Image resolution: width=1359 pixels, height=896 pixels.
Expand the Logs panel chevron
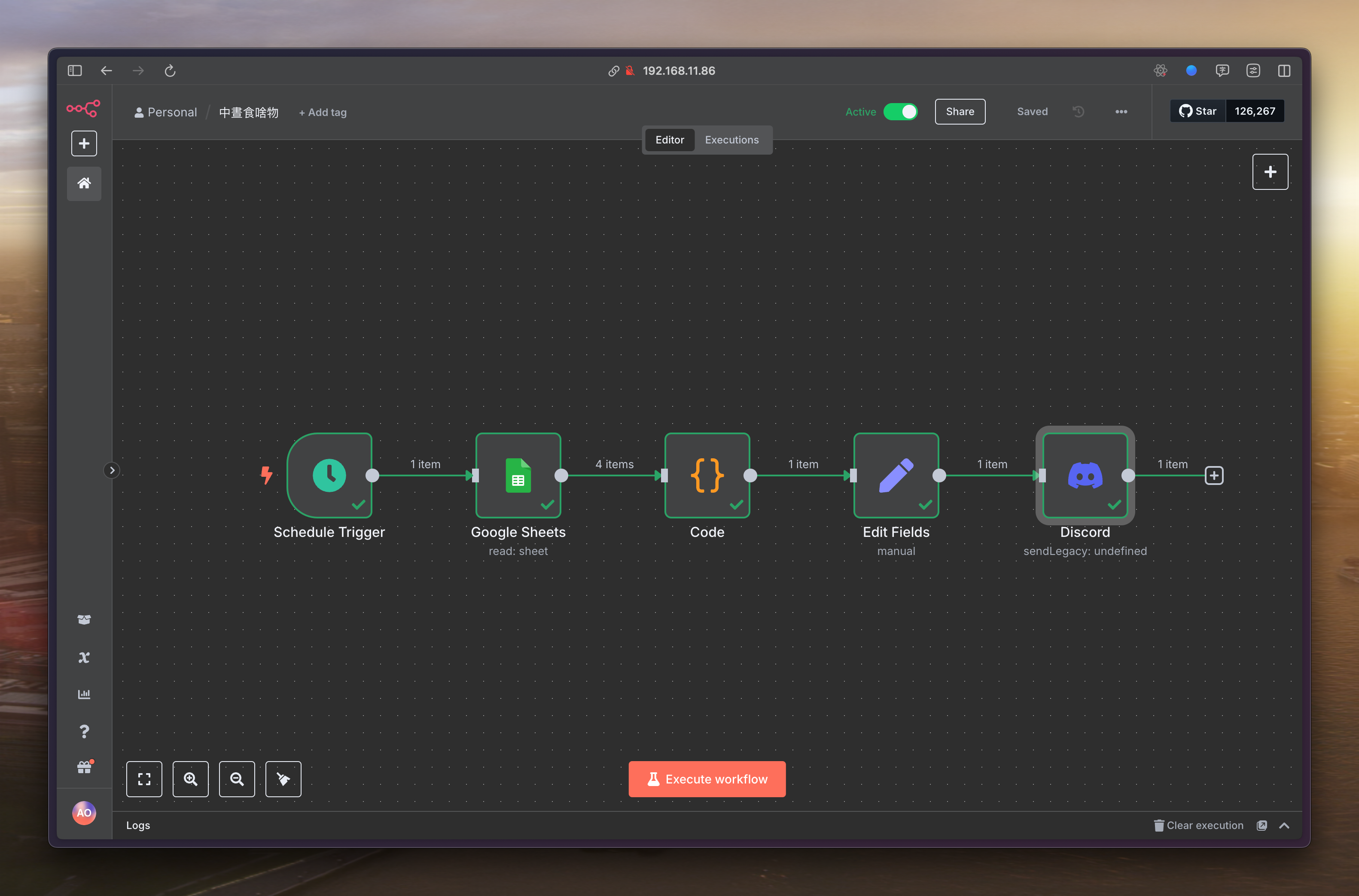pyautogui.click(x=1284, y=825)
